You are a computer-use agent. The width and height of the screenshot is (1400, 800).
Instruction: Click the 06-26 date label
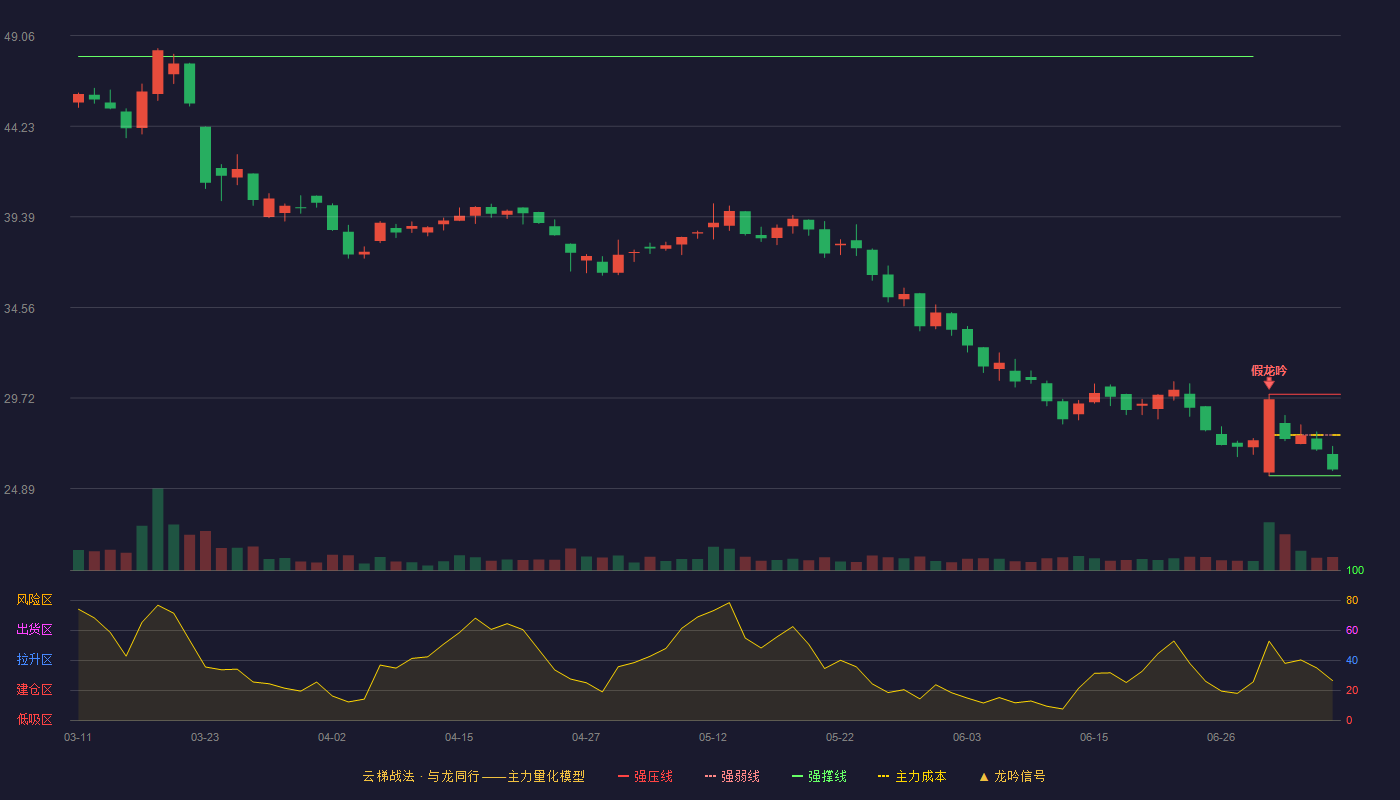1221,737
